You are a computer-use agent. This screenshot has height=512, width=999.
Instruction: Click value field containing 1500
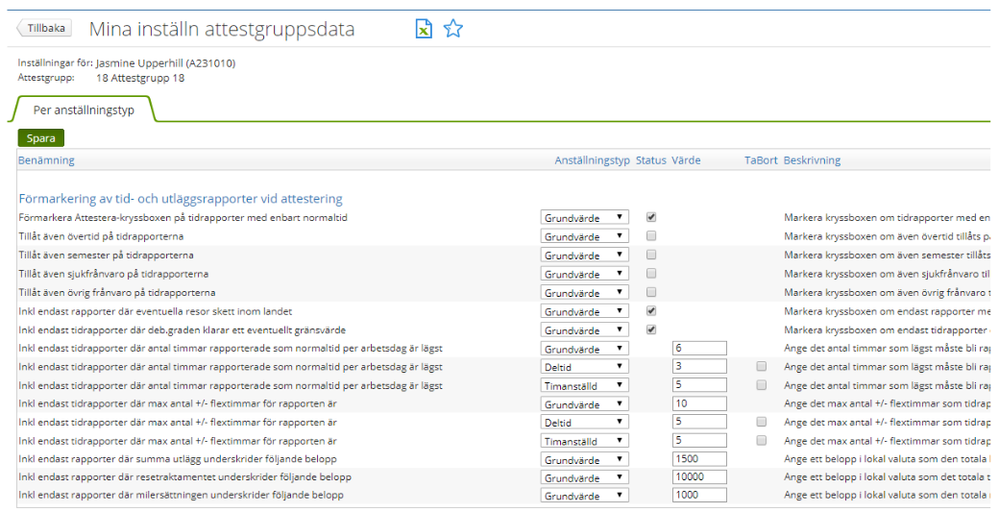click(699, 459)
